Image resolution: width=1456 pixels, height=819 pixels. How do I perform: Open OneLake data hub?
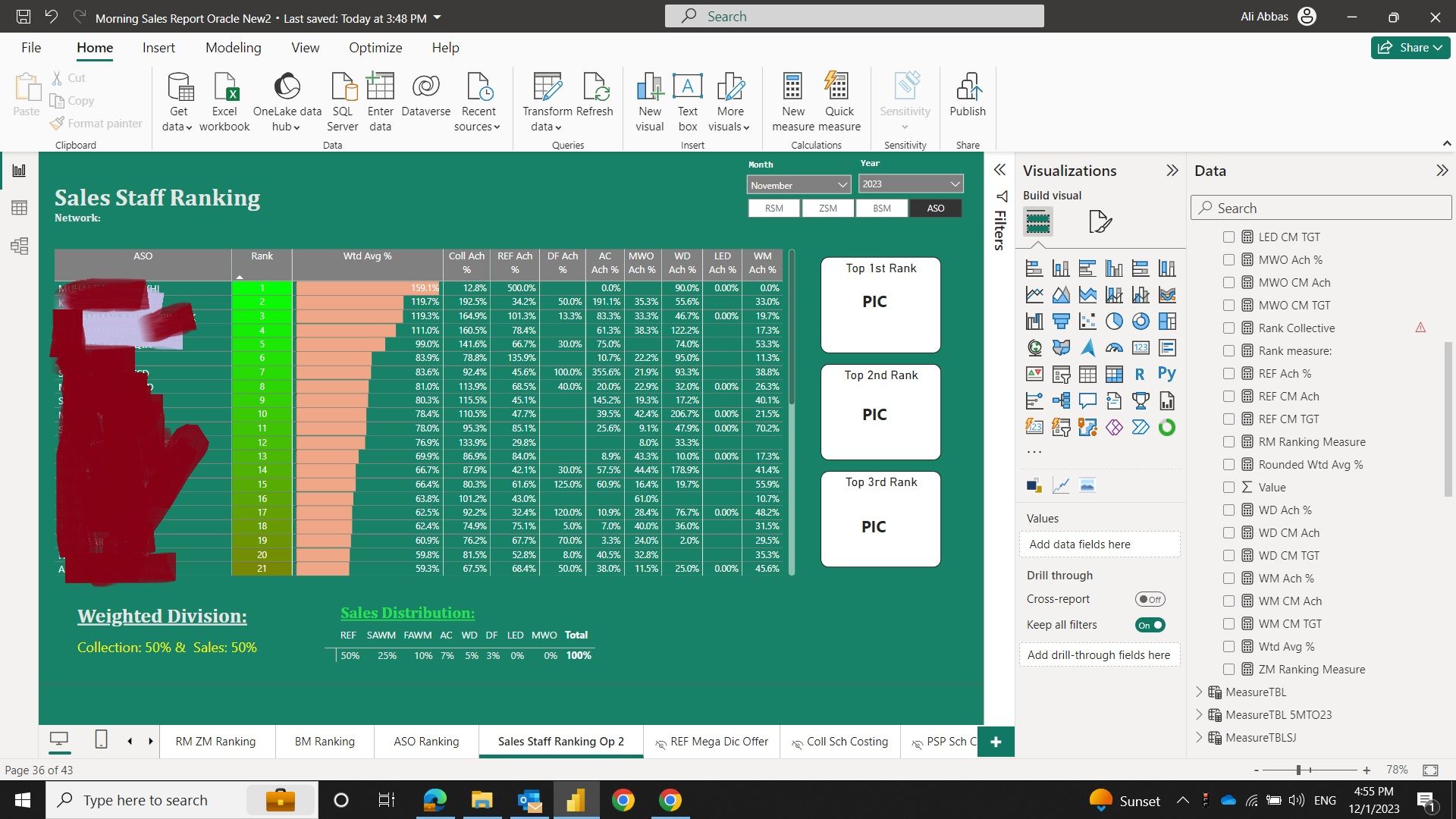[x=287, y=102]
